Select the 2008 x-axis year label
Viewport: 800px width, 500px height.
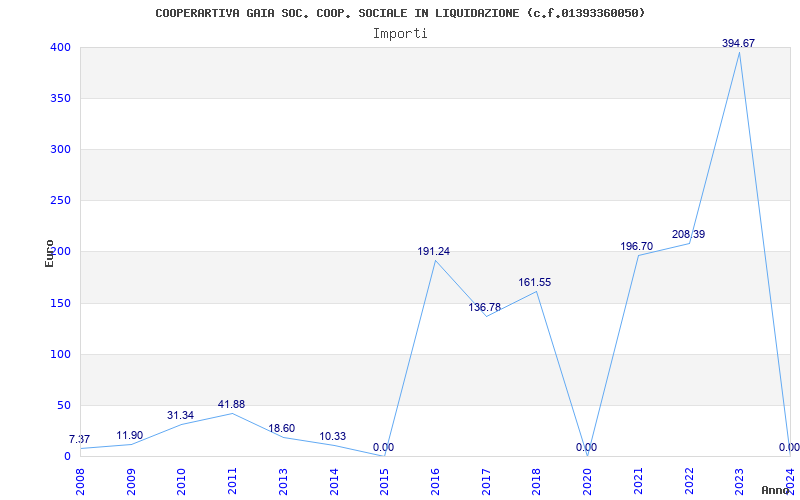80,480
